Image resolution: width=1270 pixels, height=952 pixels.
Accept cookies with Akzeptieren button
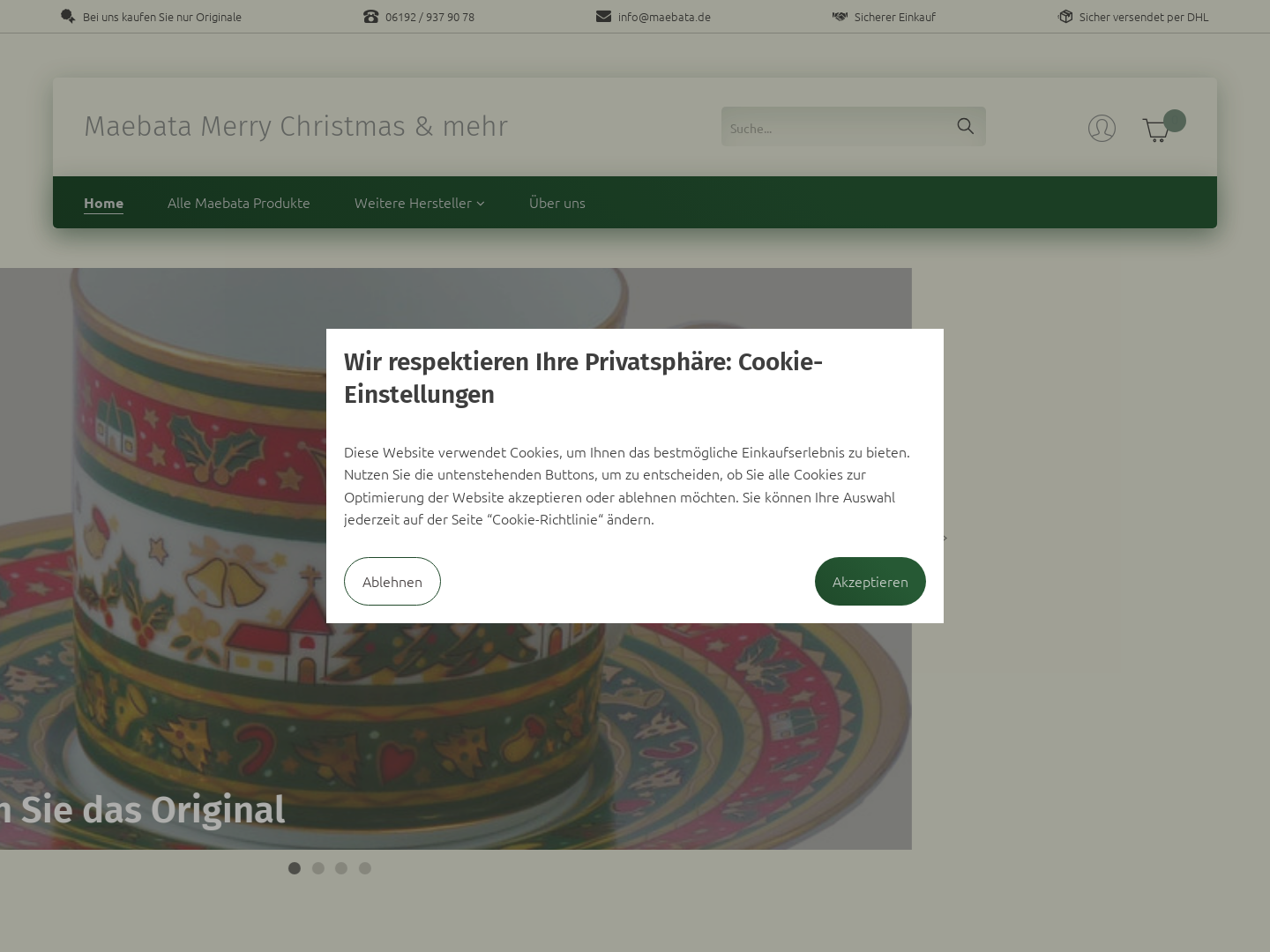coord(870,581)
